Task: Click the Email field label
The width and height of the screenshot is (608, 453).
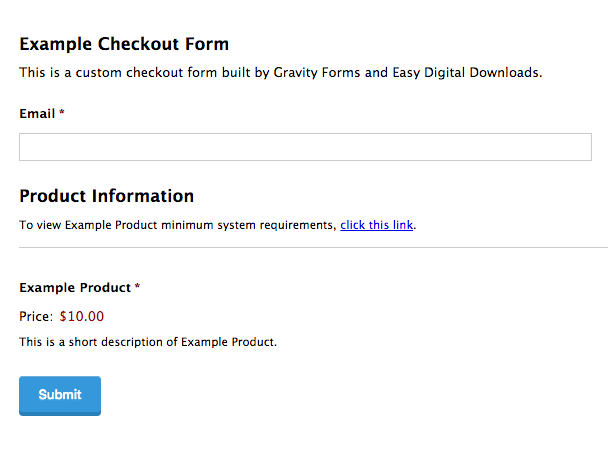Action: point(37,114)
